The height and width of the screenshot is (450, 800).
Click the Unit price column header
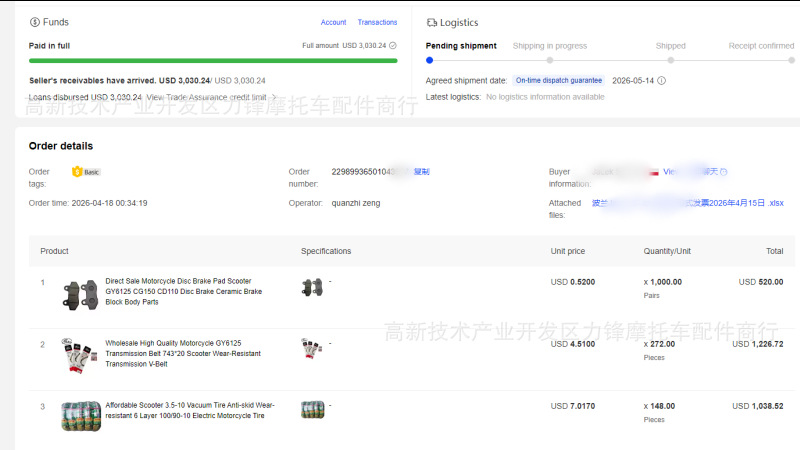[568, 251]
